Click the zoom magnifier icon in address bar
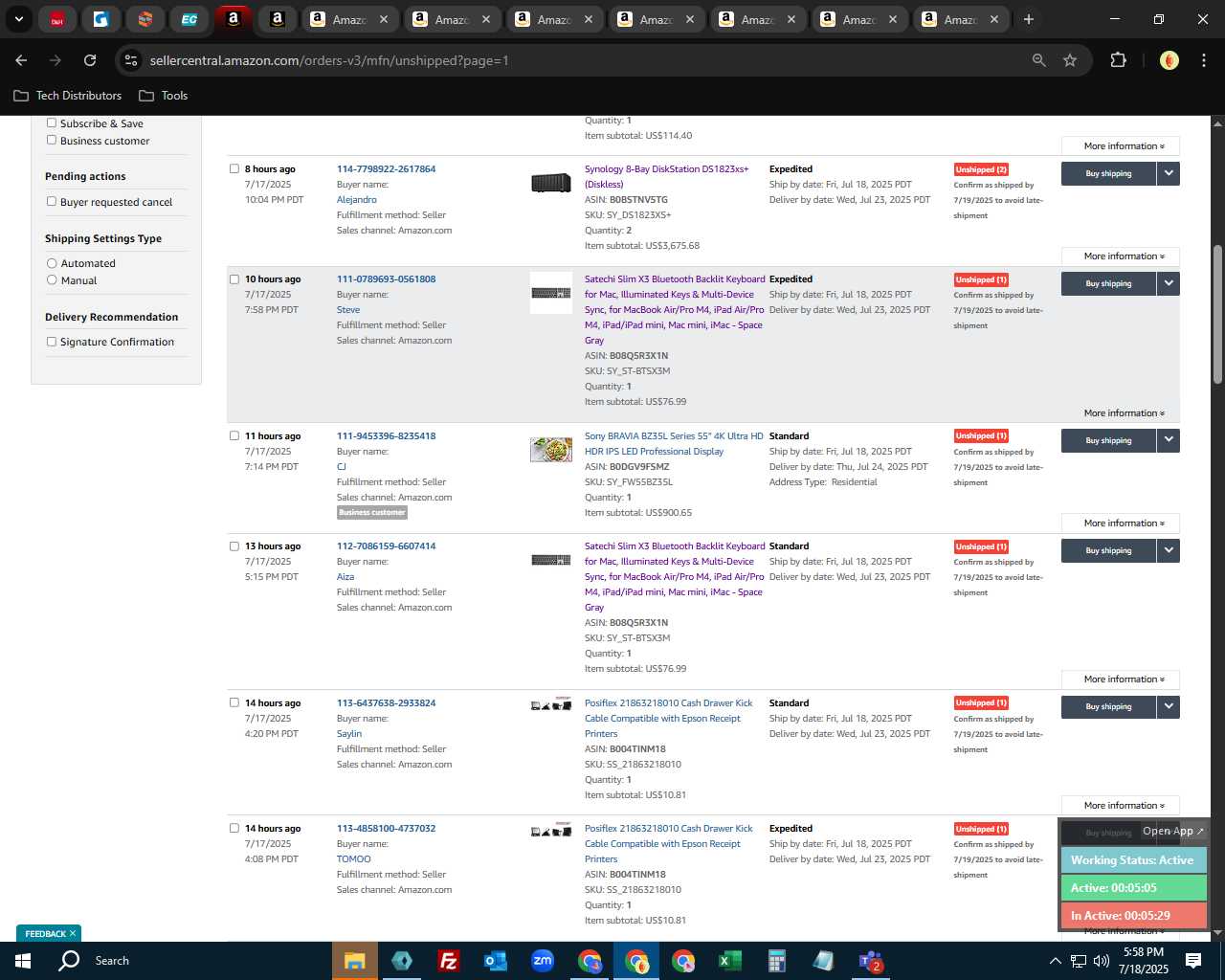1225x980 pixels. [1039, 60]
